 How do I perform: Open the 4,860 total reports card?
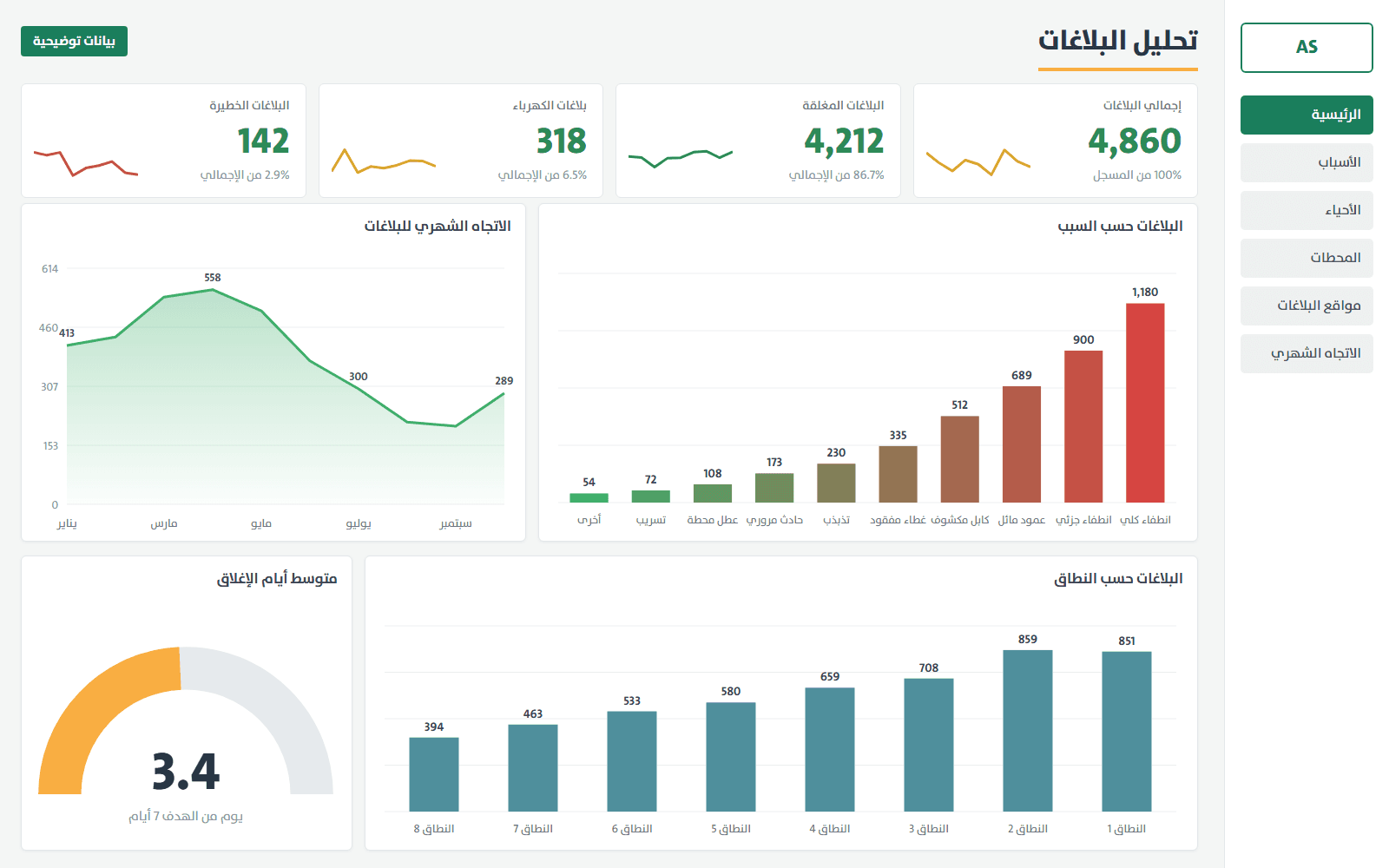[x=1056, y=141]
